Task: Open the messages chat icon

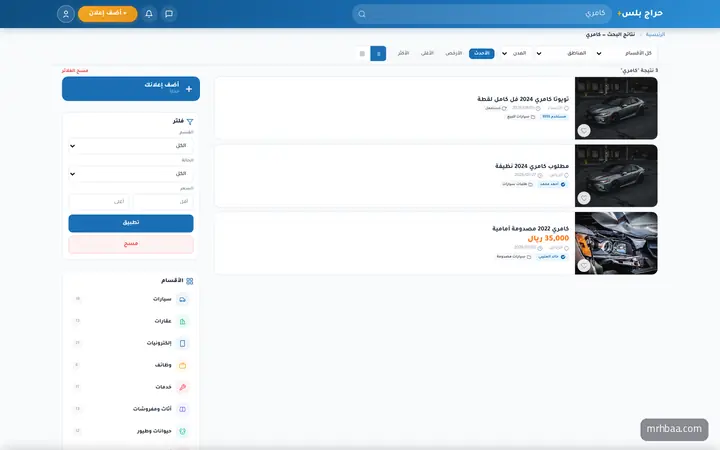Action: coord(169,14)
